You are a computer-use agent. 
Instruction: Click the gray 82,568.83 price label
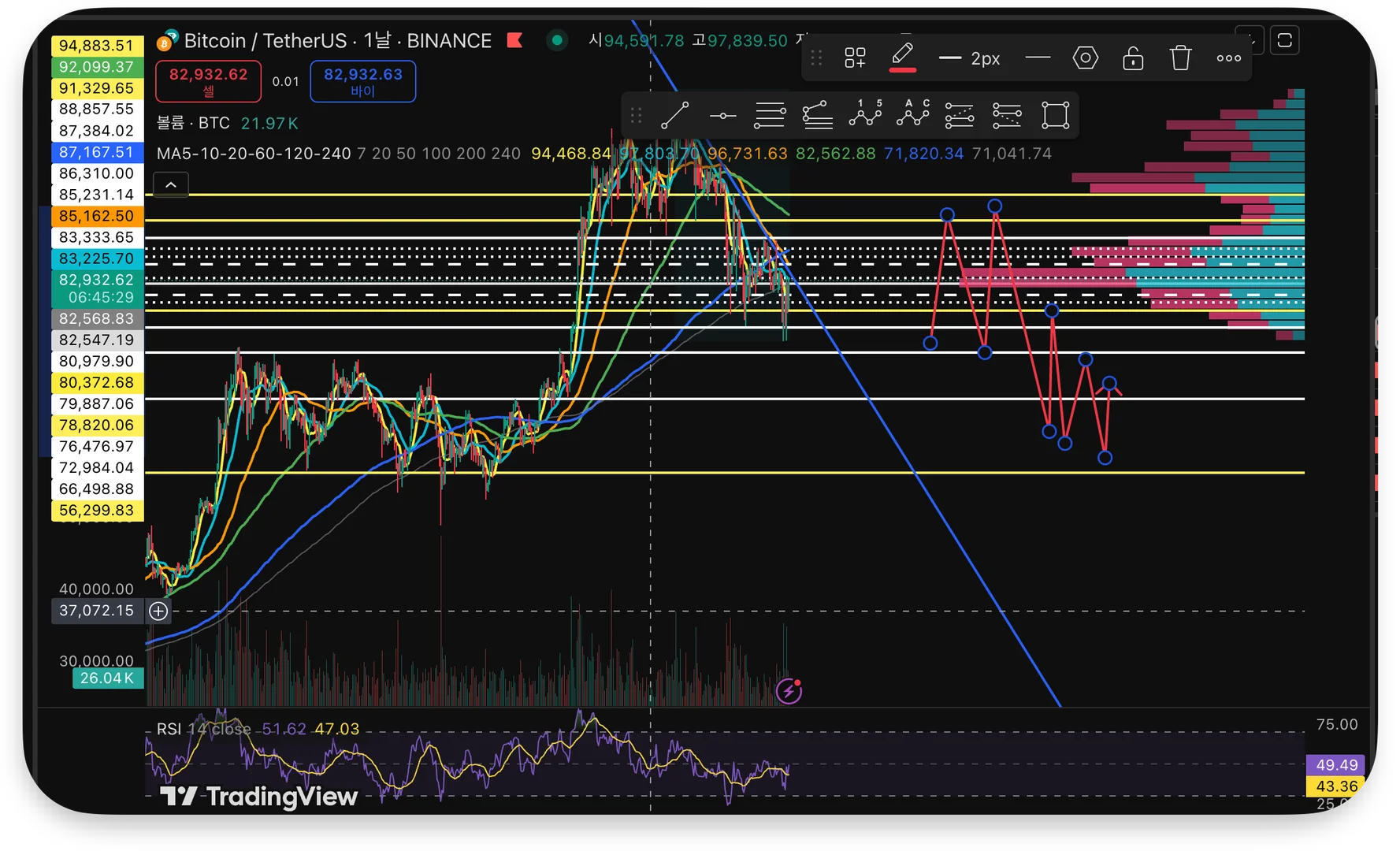[x=97, y=319]
